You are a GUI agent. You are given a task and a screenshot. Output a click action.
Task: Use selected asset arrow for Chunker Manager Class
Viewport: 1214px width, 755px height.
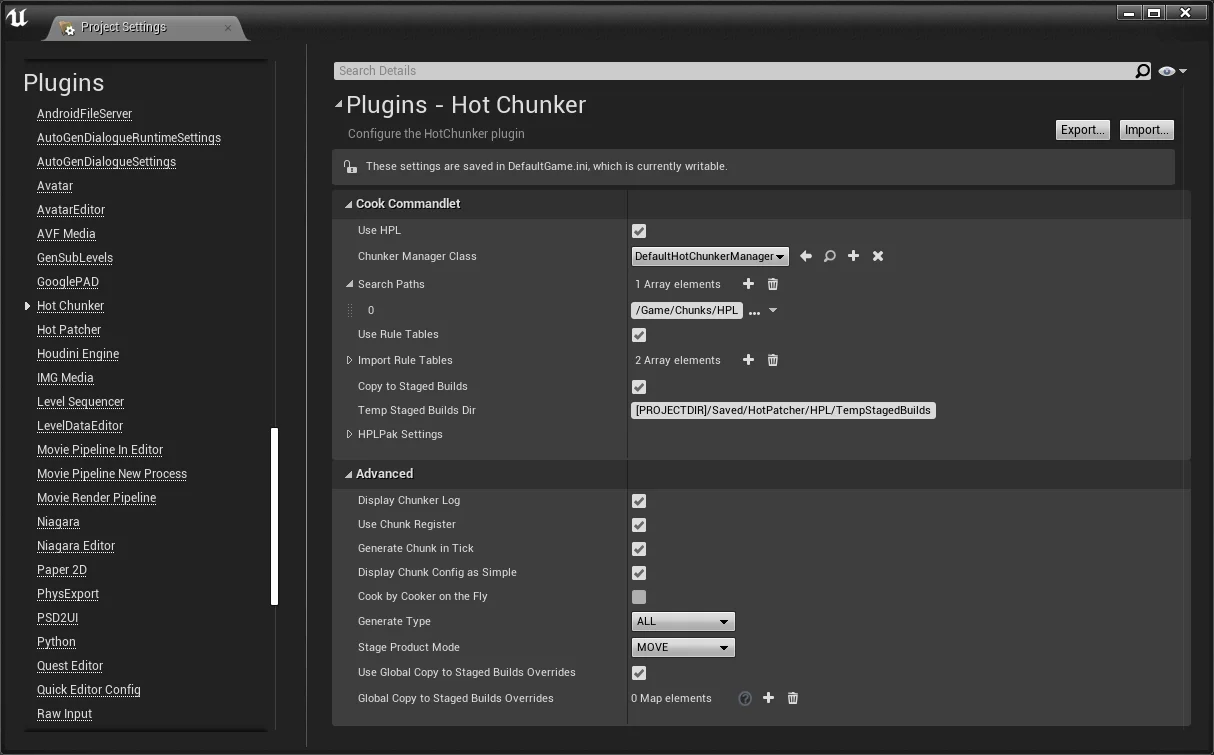806,256
